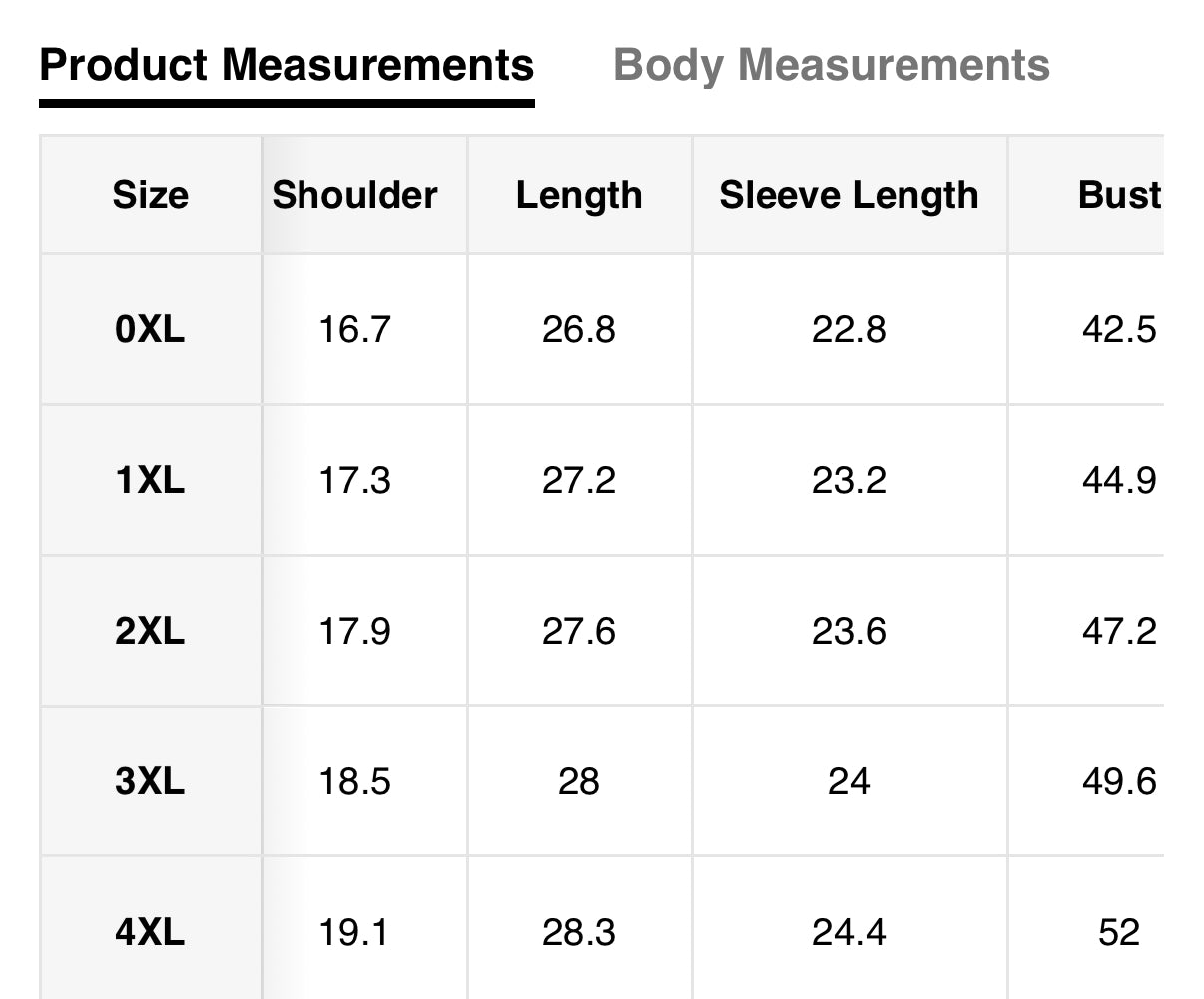Click the 22.8 sleeve length cell
1204x999 pixels.
click(x=849, y=329)
